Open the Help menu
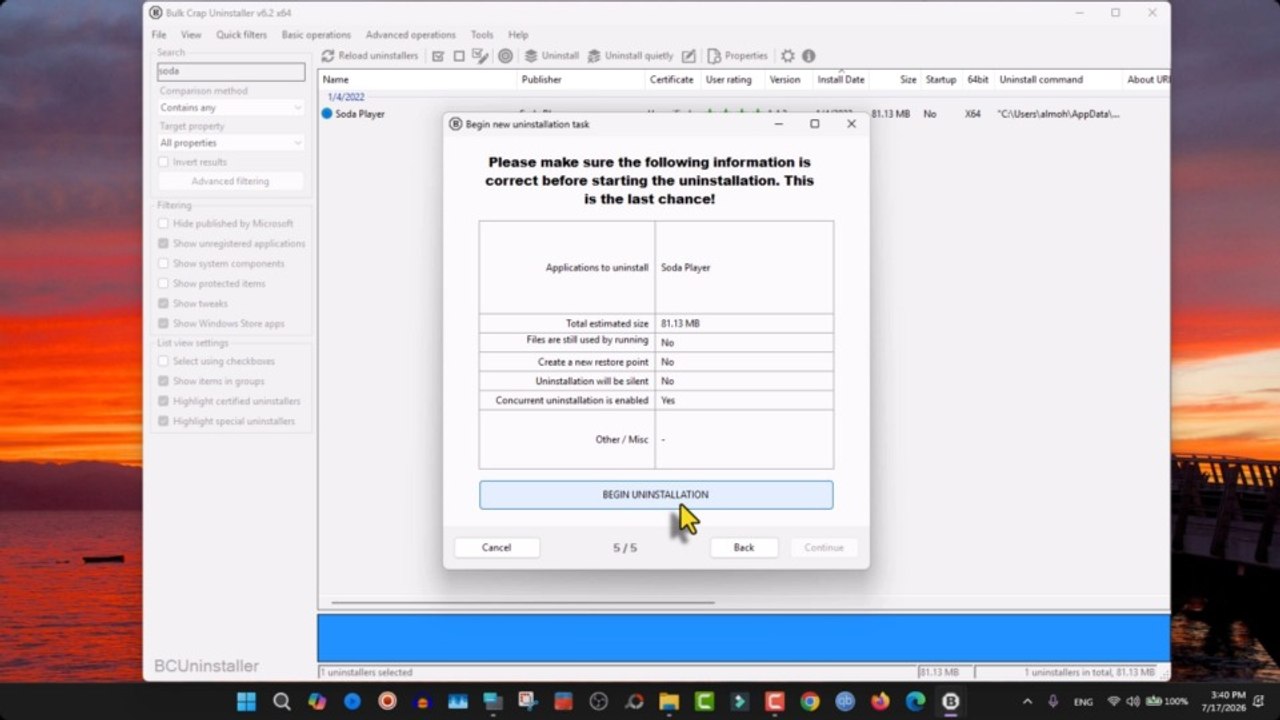The image size is (1280, 720). 518,35
